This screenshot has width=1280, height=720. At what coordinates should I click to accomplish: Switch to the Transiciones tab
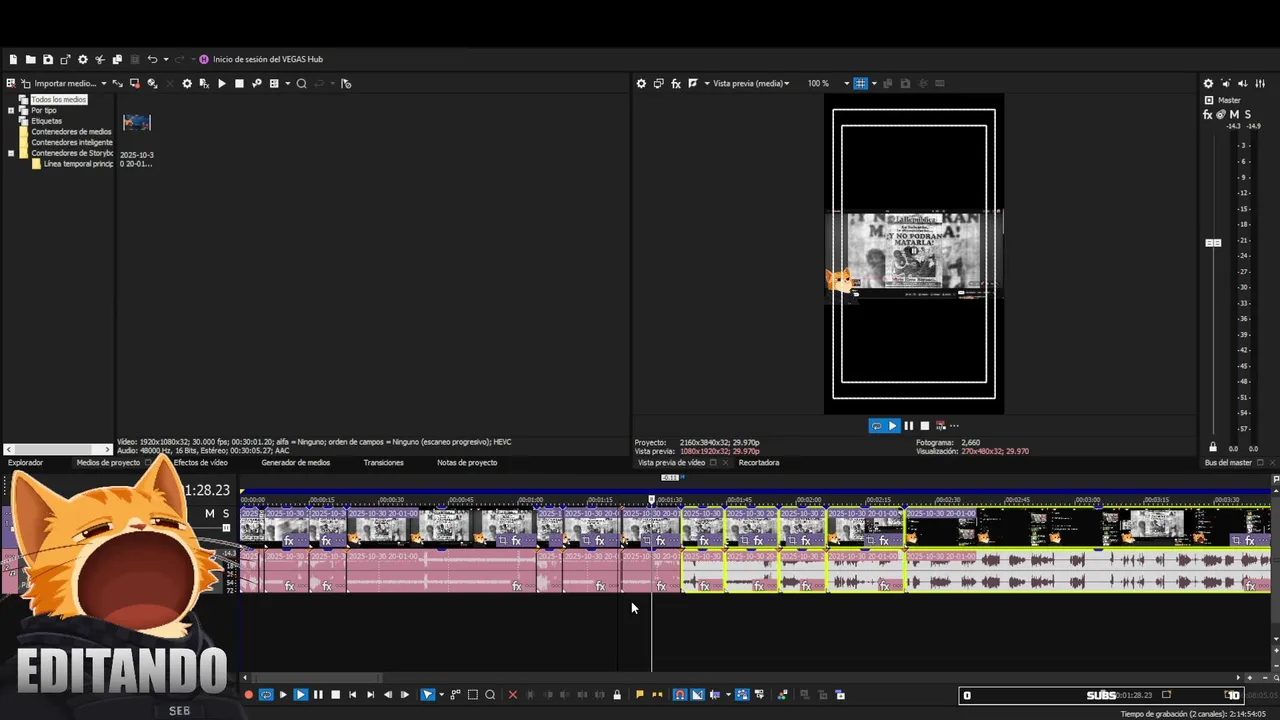pyautogui.click(x=383, y=463)
